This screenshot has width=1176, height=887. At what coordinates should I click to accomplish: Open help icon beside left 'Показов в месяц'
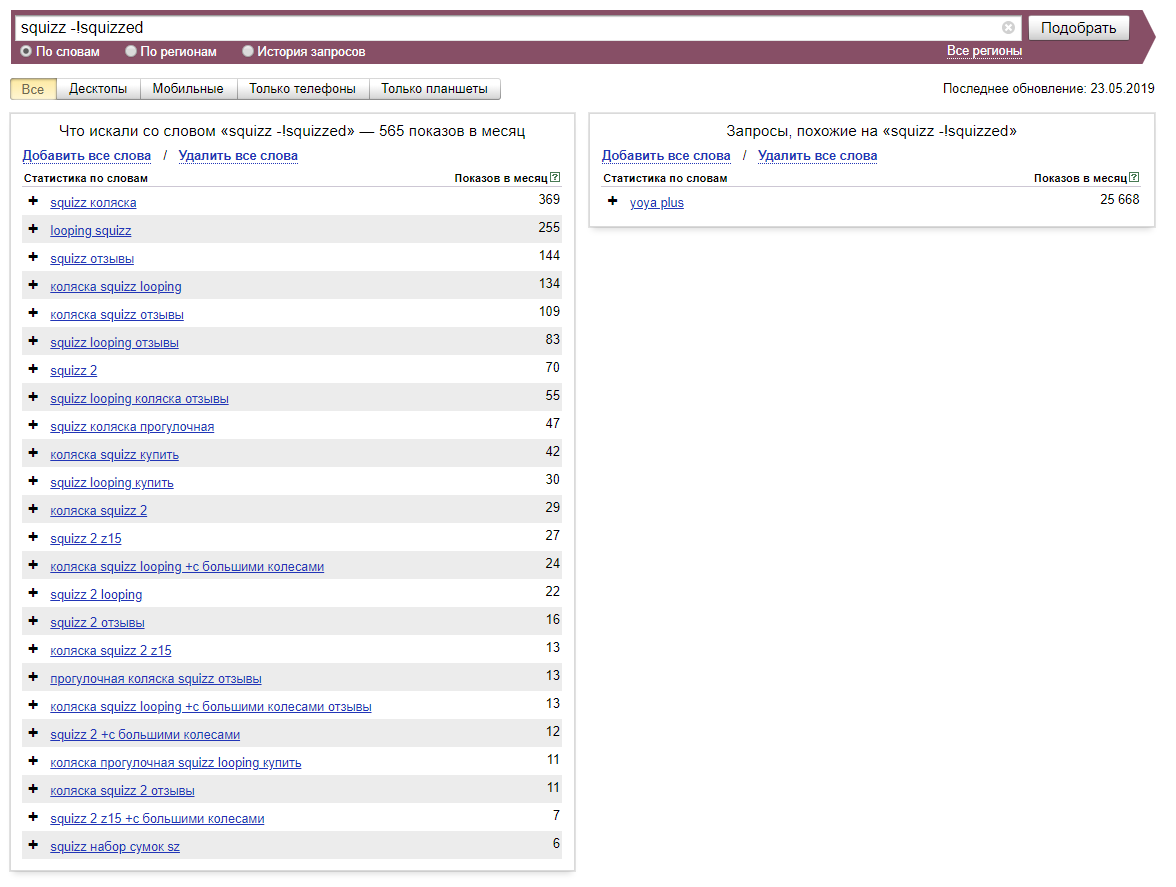pyautogui.click(x=555, y=178)
